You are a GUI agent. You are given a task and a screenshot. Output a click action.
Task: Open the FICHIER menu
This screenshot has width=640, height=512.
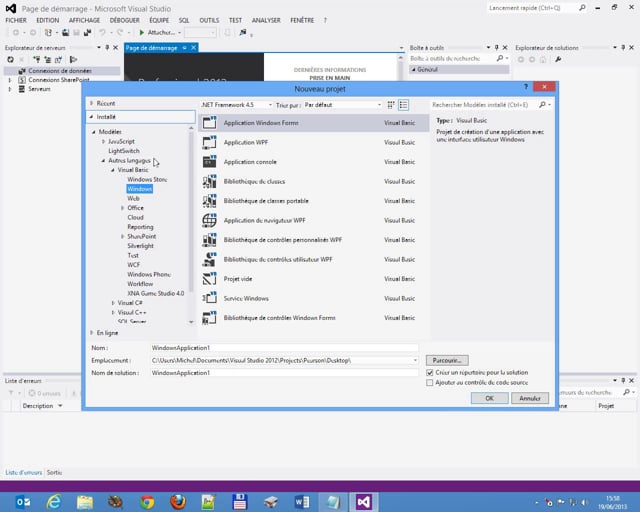click(x=16, y=20)
